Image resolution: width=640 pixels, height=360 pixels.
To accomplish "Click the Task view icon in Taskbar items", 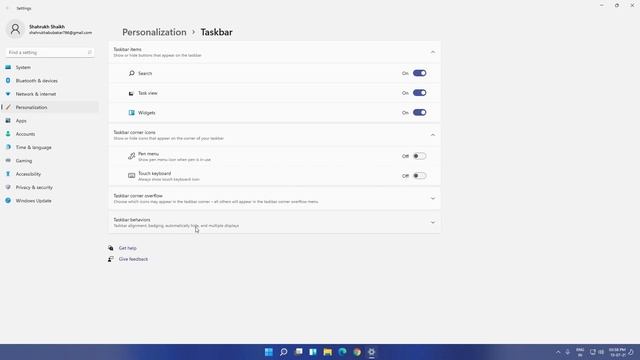I will coord(131,93).
